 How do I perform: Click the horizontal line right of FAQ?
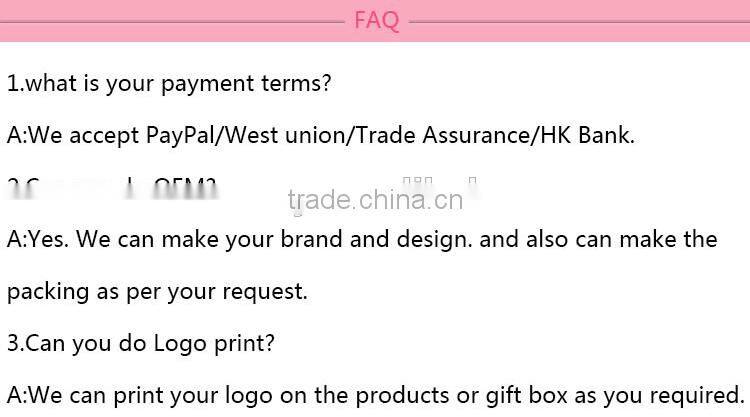coord(579,22)
